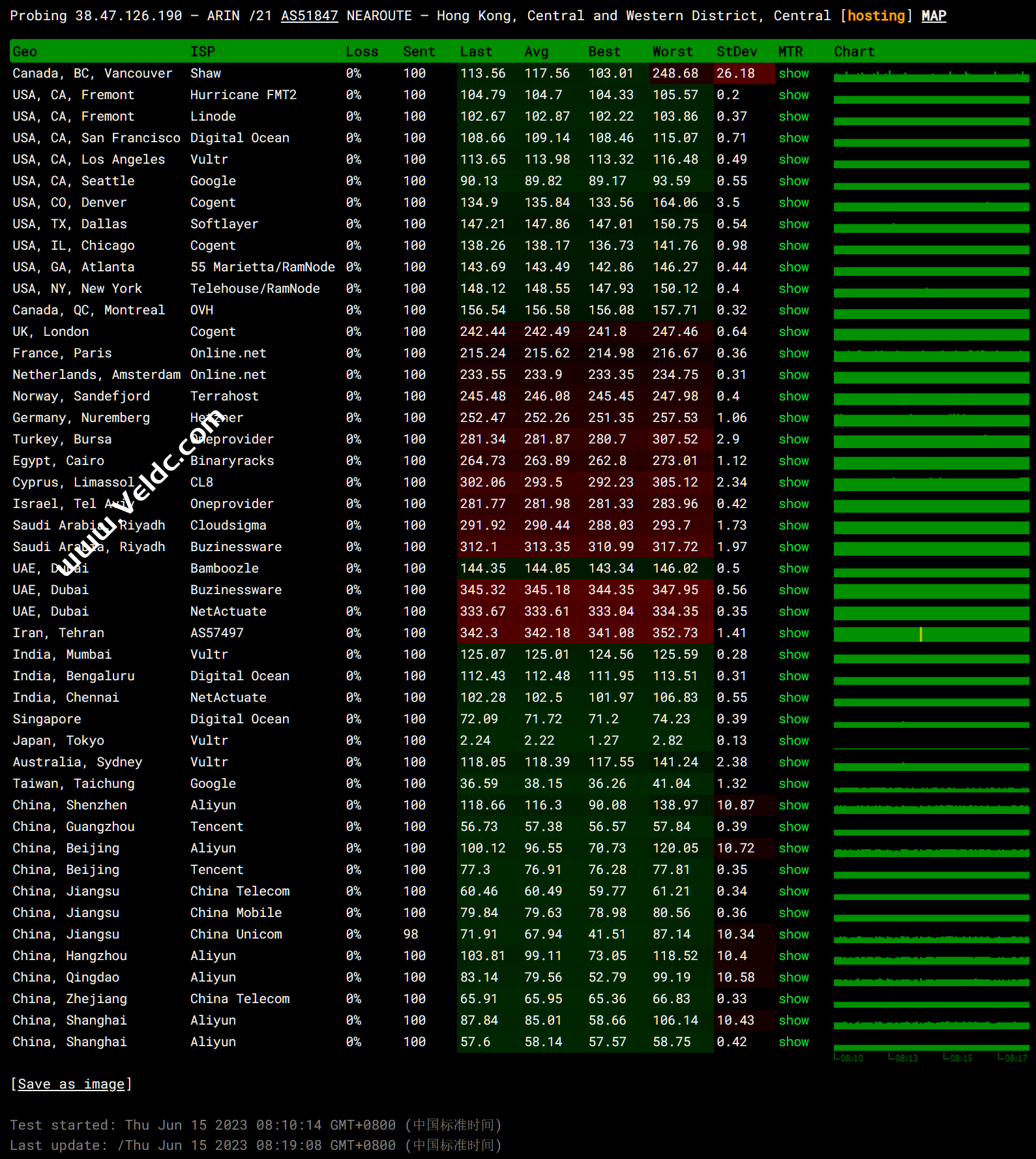Show MTR for New York Telehouse row
This screenshot has width=1036, height=1159.
(793, 289)
